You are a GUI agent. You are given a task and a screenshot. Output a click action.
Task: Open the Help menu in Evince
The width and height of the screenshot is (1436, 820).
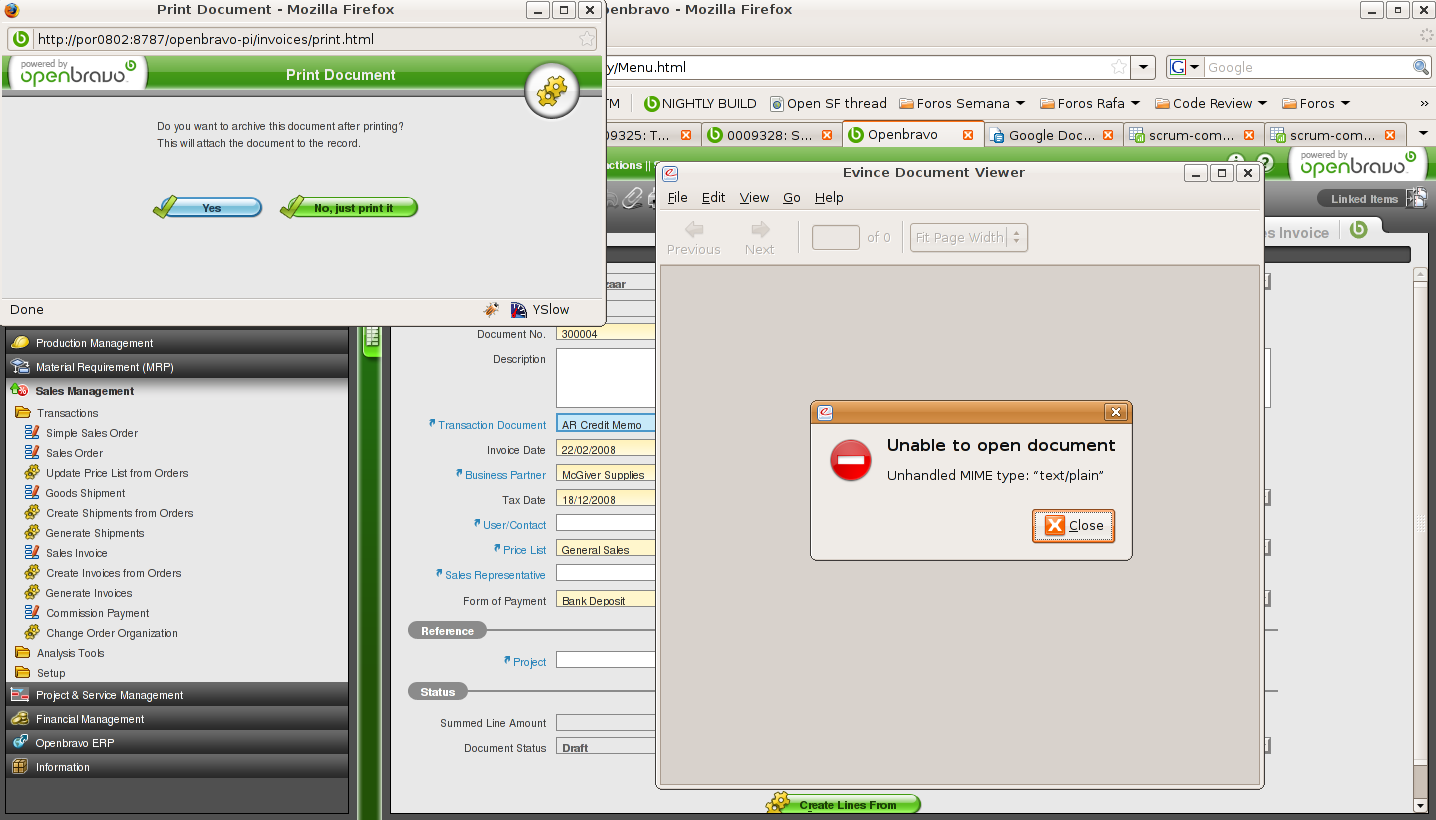tap(829, 197)
